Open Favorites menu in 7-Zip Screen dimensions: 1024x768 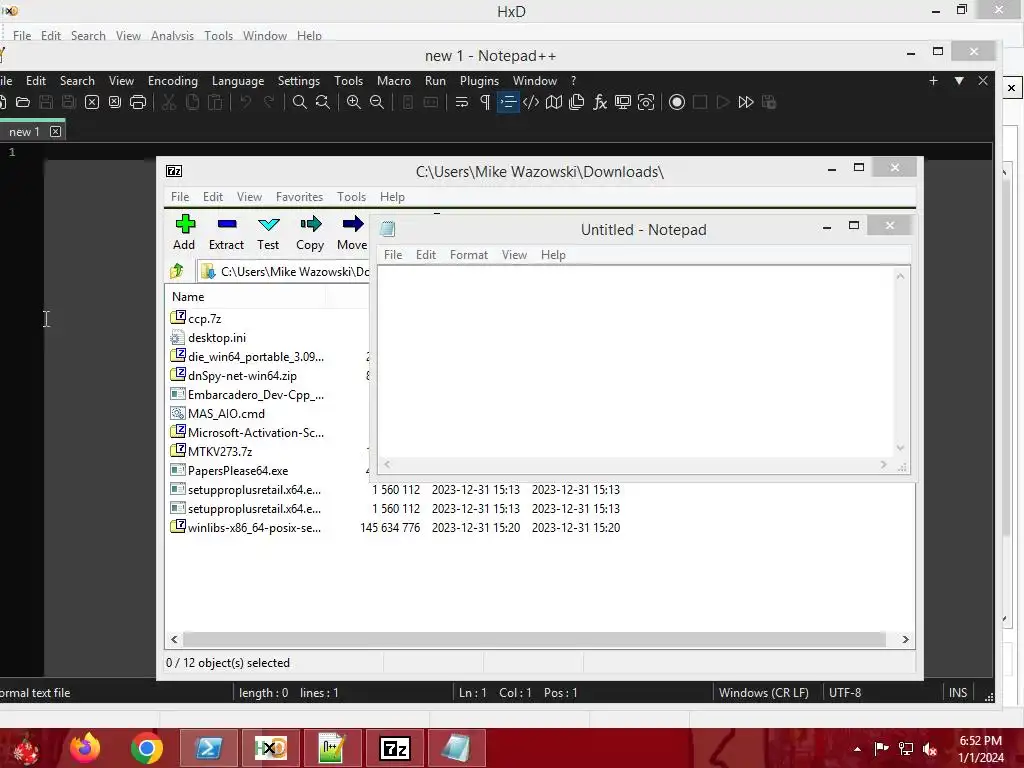[299, 197]
